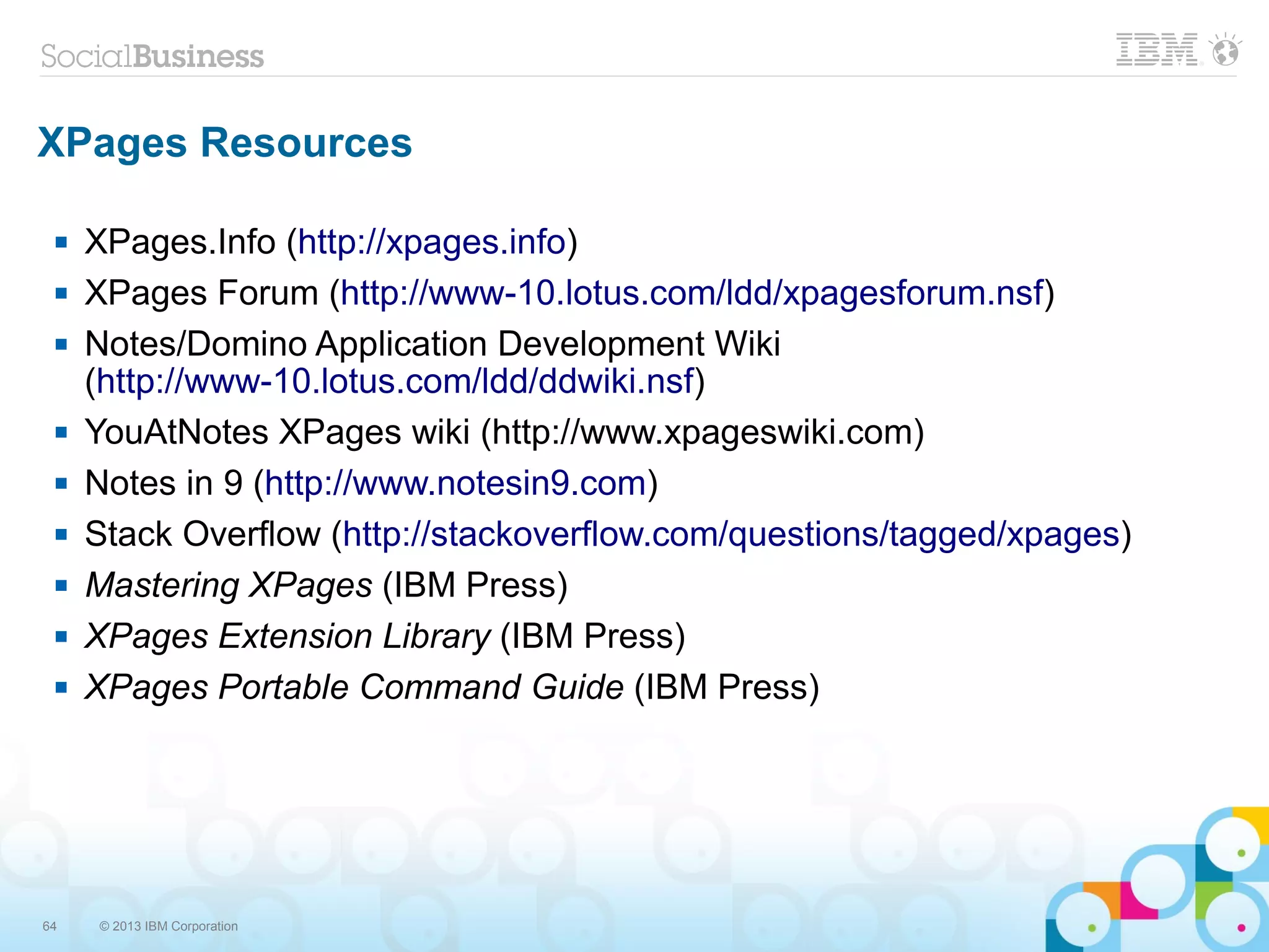Image resolution: width=1269 pixels, height=952 pixels.
Task: Click the XPages Extension Library book title
Action: pos(288,636)
